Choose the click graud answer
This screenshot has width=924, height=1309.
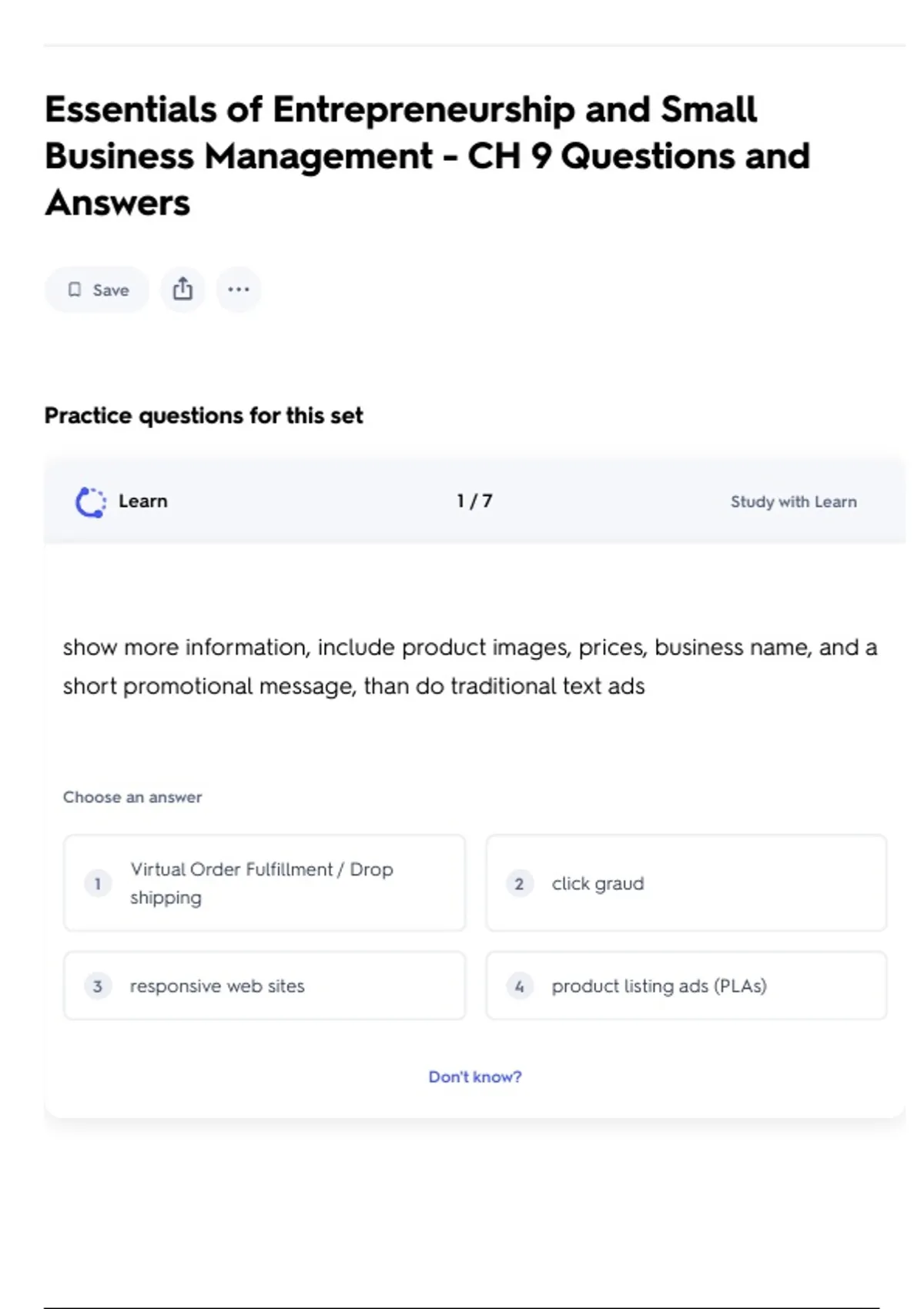[686, 883]
